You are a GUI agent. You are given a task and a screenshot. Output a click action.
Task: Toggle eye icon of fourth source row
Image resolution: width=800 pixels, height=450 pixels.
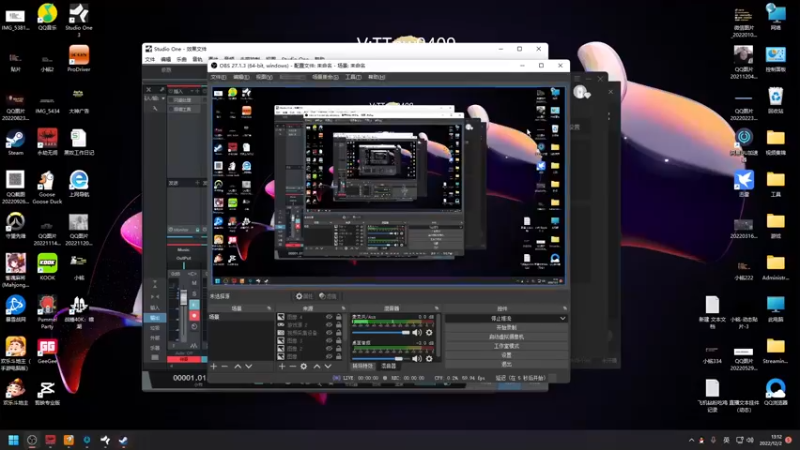[329, 340]
